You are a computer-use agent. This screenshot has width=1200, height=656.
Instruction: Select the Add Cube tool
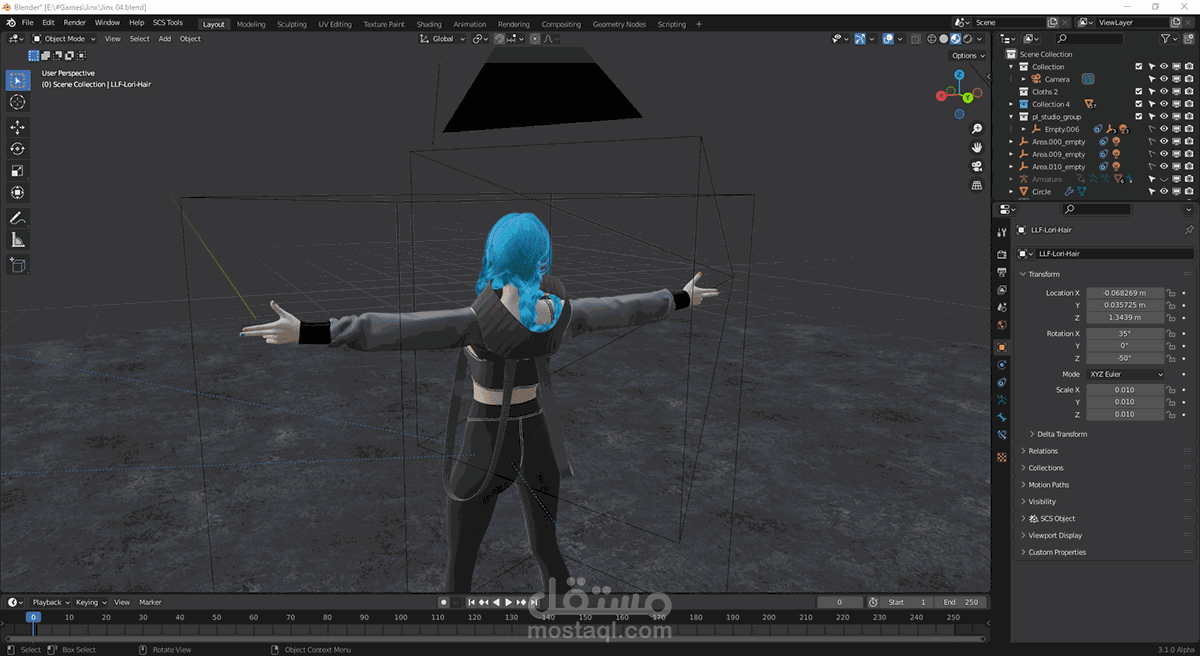[x=18, y=265]
